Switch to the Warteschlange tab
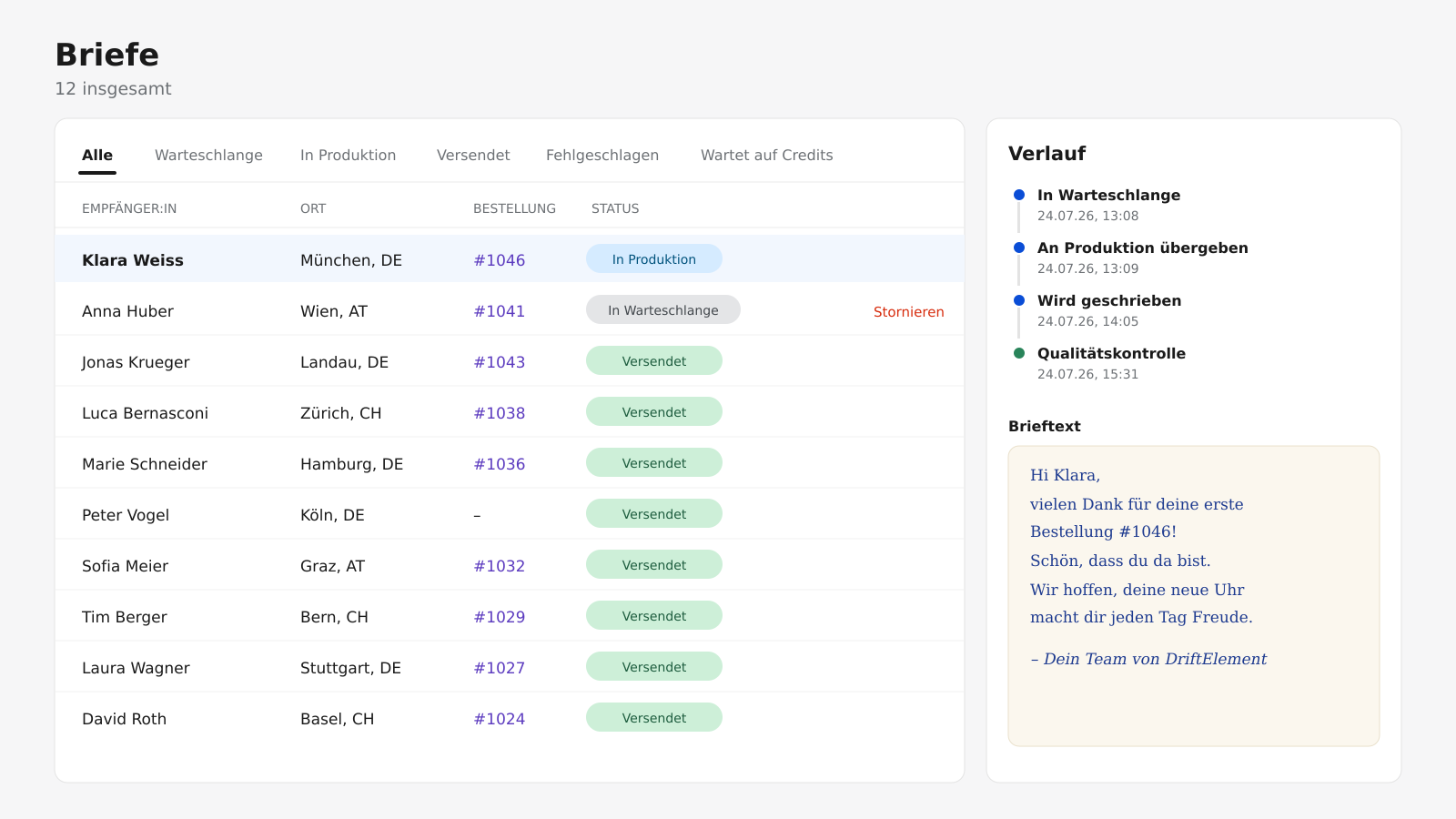Image resolution: width=1456 pixels, height=819 pixels. click(208, 155)
